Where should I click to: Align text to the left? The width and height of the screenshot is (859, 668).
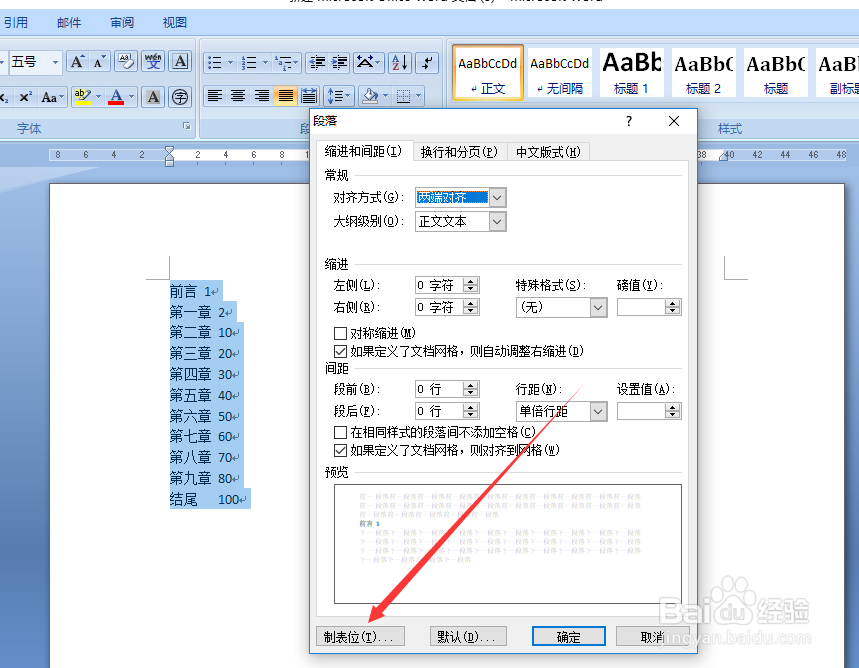pyautogui.click(x=215, y=96)
